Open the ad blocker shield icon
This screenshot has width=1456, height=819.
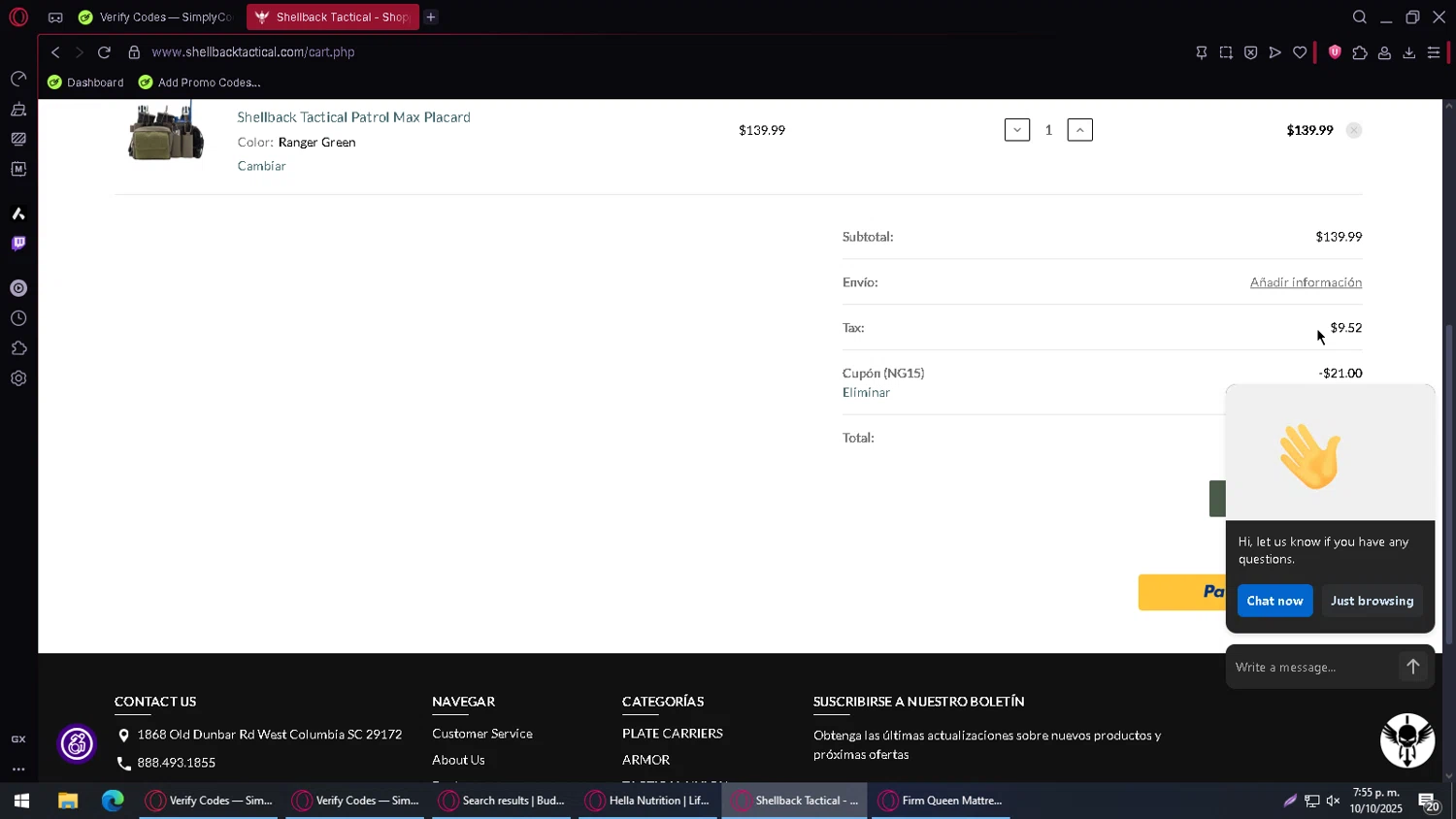(x=1250, y=52)
